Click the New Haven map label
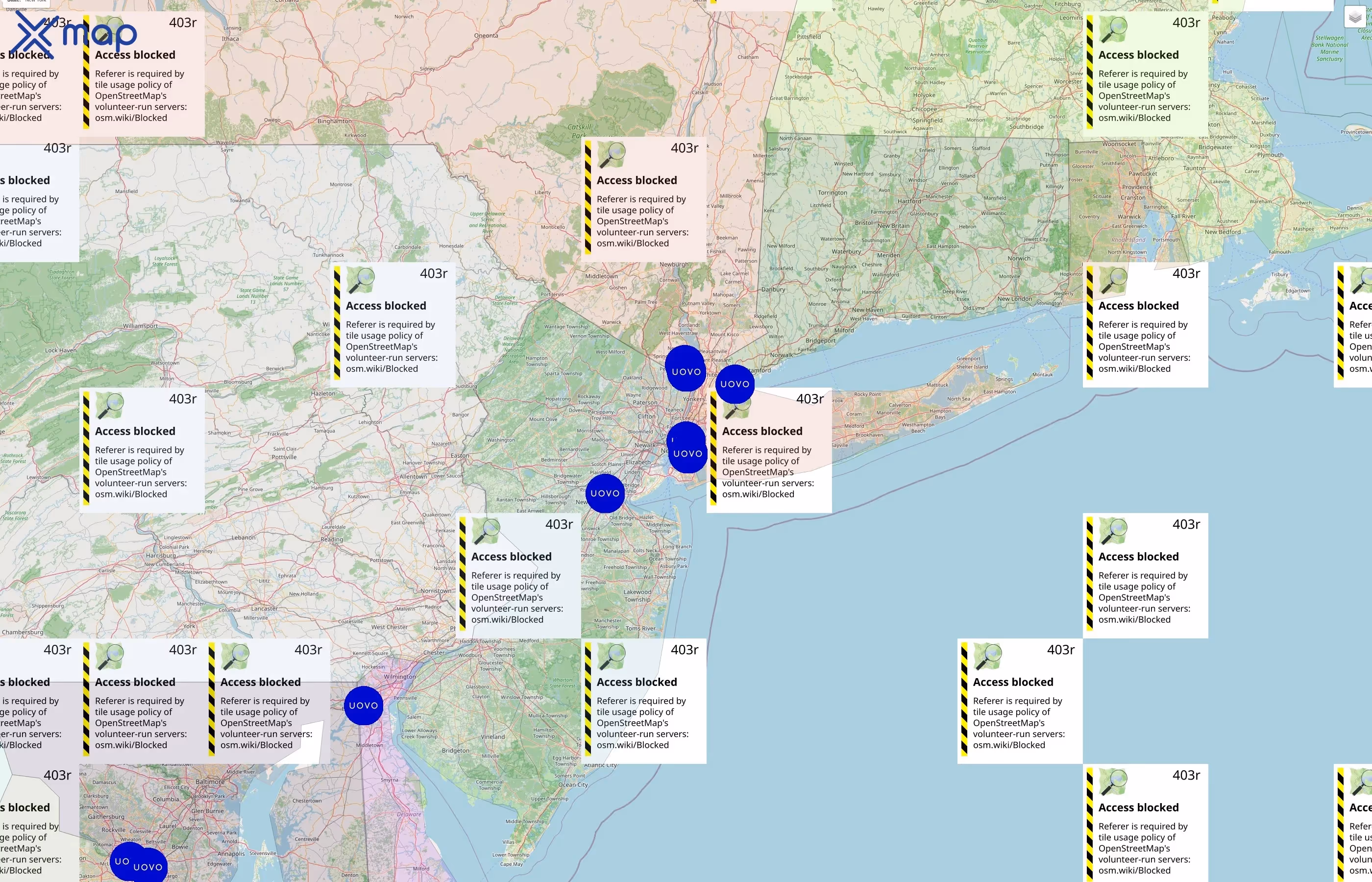The height and width of the screenshot is (882, 1372). coord(867,310)
